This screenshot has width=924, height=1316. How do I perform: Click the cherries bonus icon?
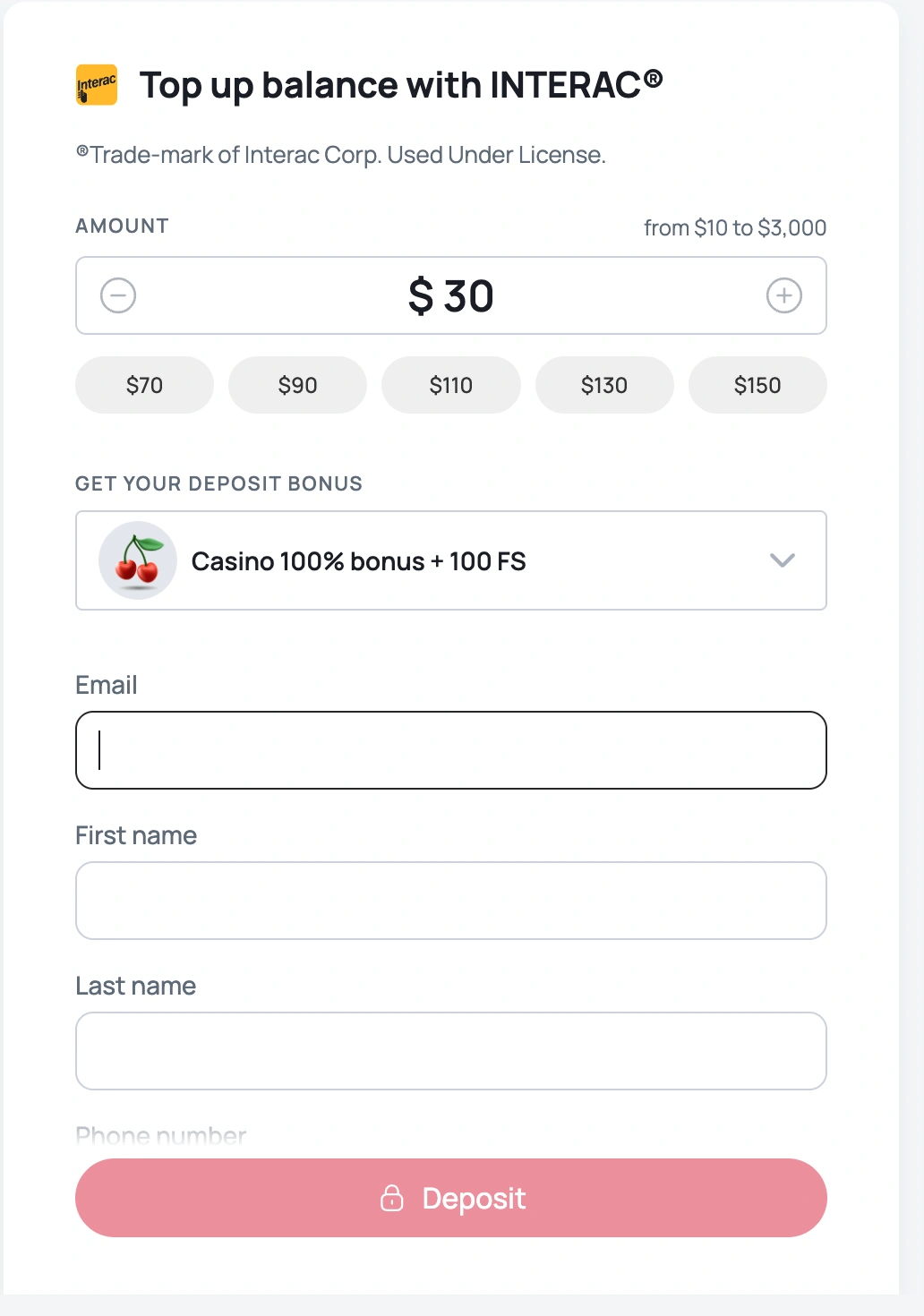[138, 560]
